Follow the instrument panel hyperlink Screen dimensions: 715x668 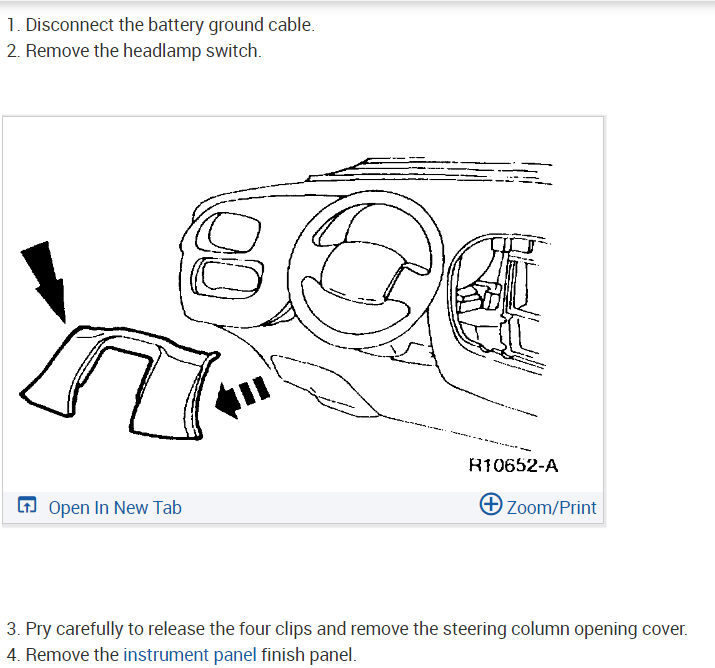click(x=190, y=655)
